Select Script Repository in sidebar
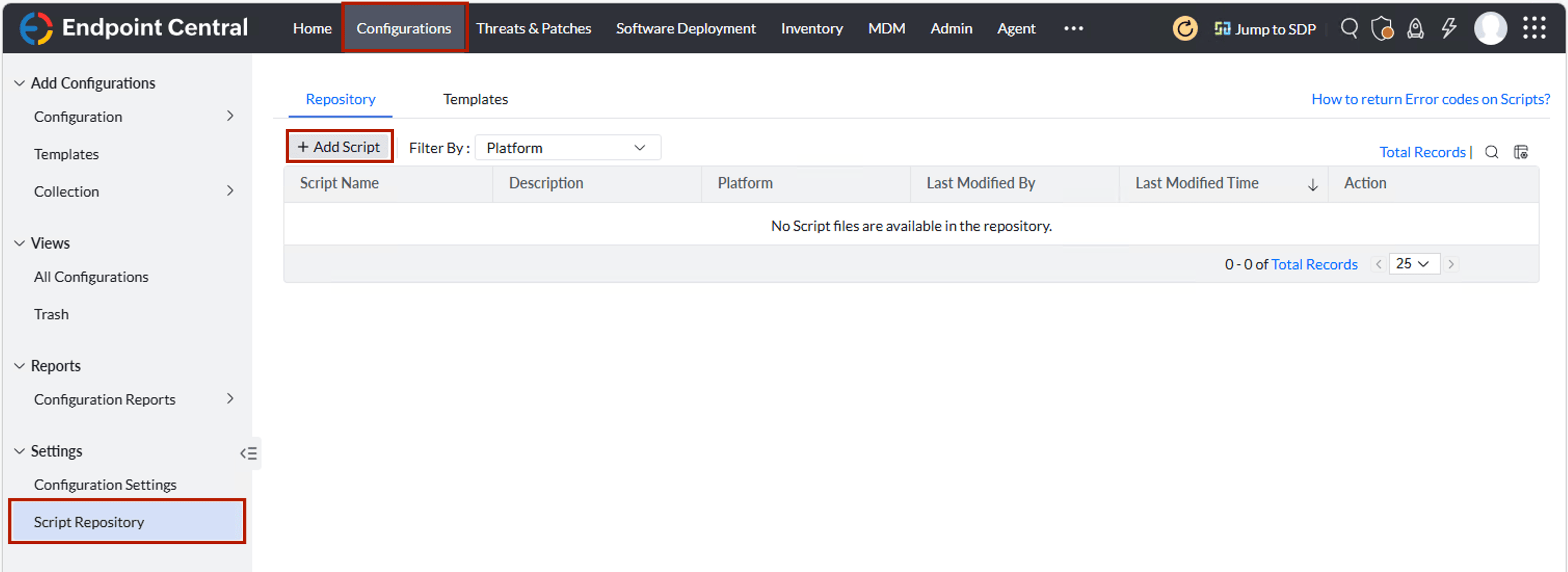Screen dimensions: 1568x572 click(127, 522)
